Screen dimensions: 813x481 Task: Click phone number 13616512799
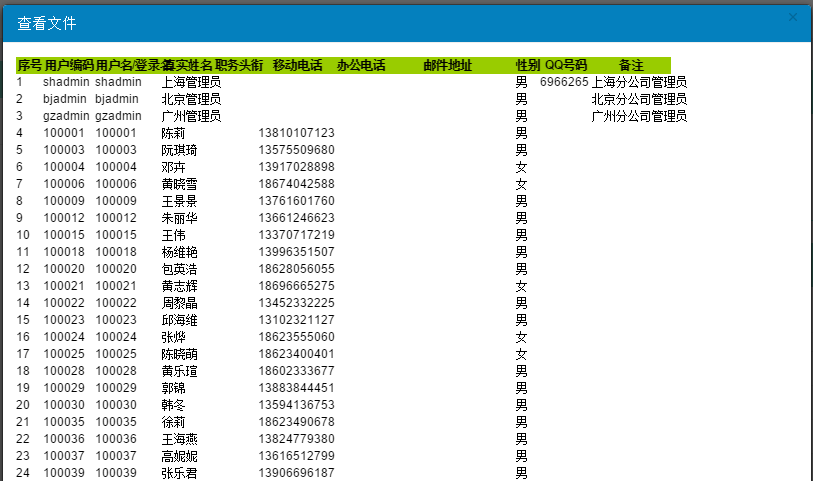[297, 456]
